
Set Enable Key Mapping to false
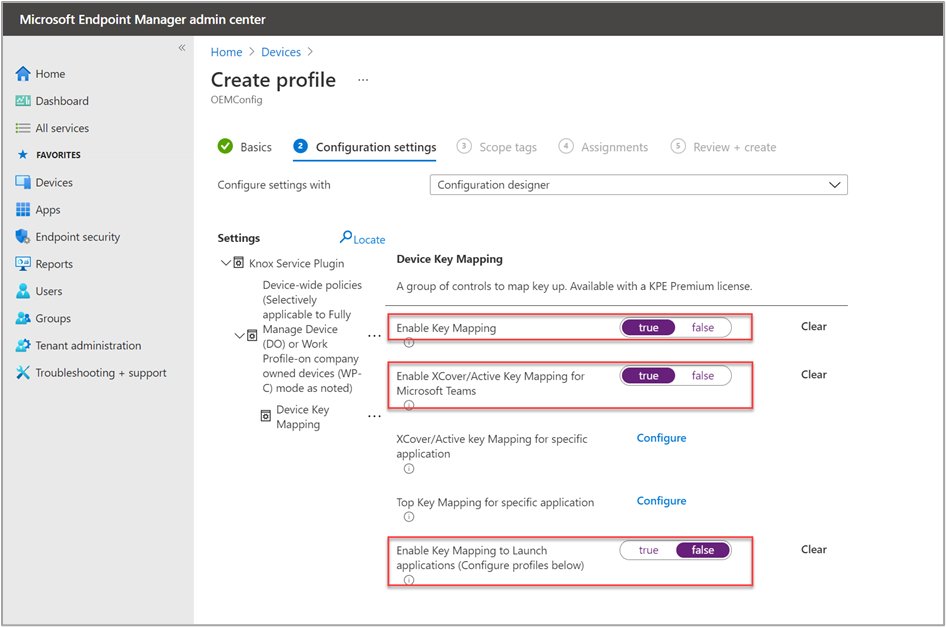[x=703, y=328]
